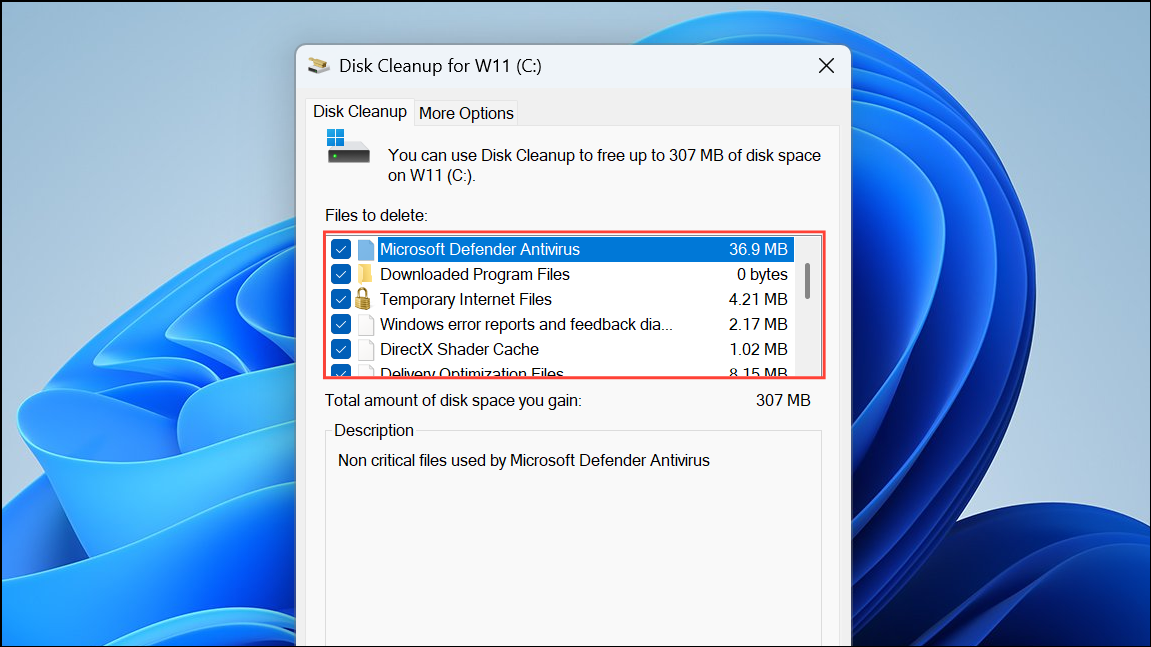
Task: Click the Disk Cleanup broom icon in title bar
Action: point(319,64)
